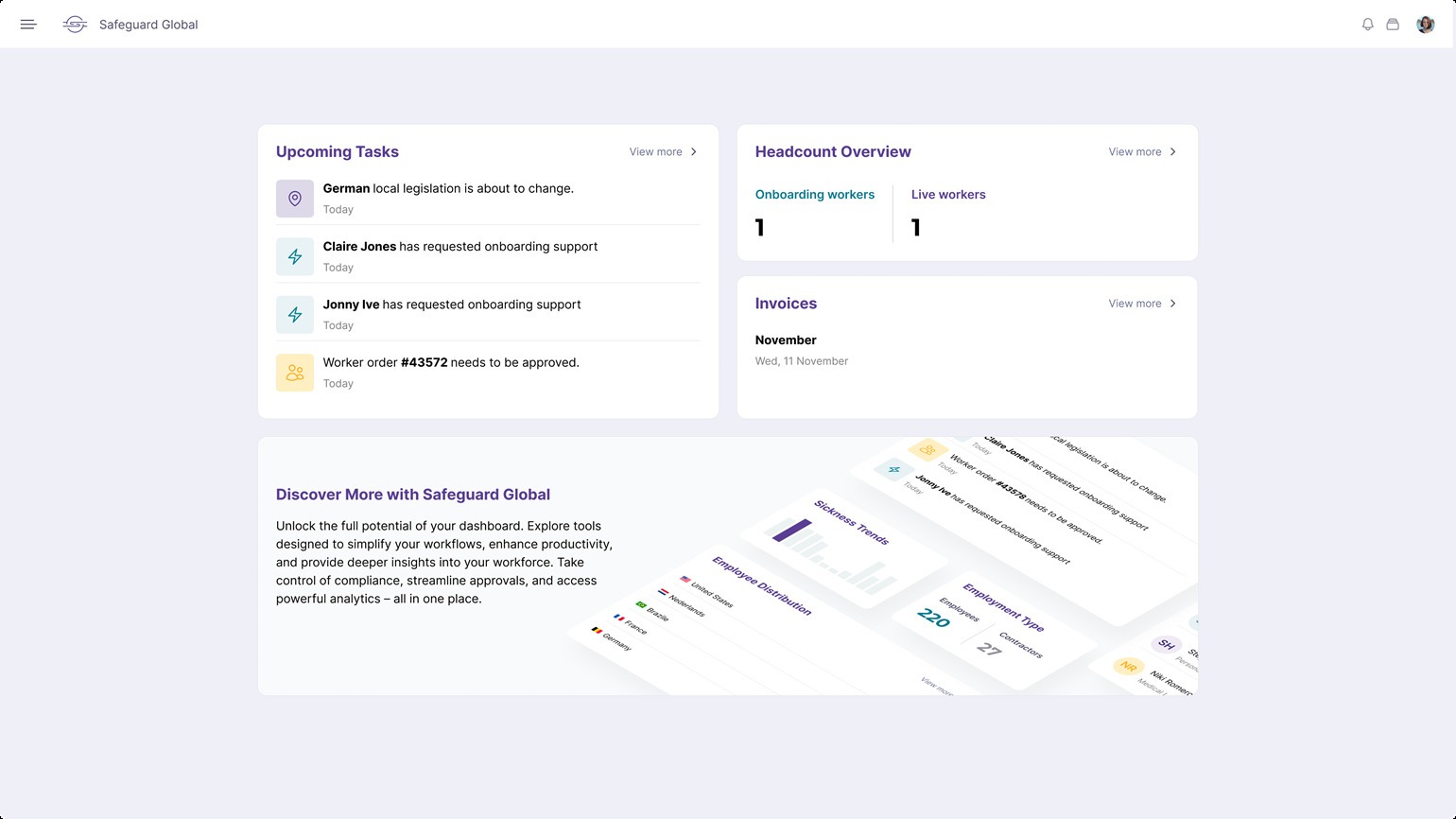Expand Upcoming Tasks via its chevron
1456x819 pixels.
692,151
